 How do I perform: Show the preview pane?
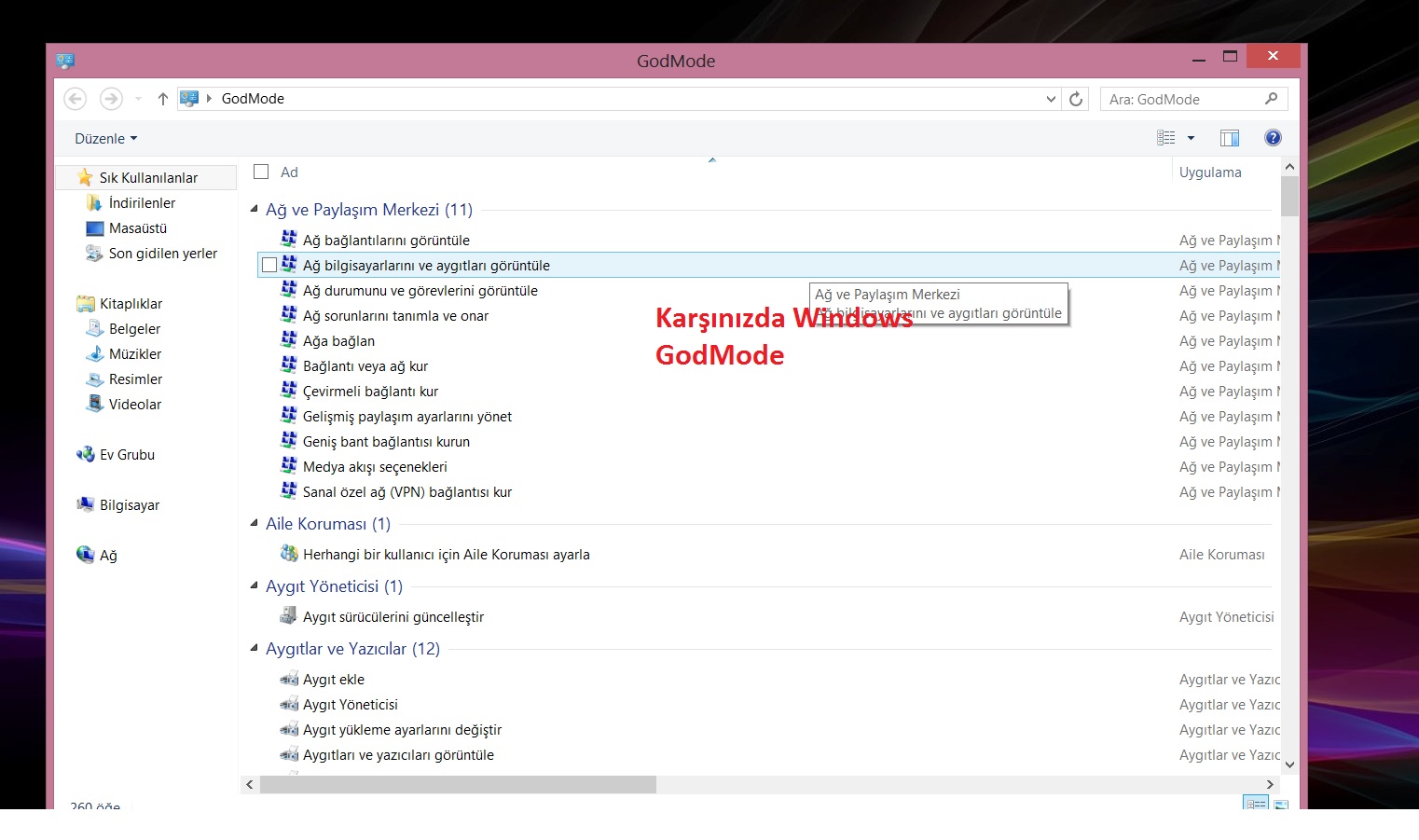pyautogui.click(x=1230, y=138)
